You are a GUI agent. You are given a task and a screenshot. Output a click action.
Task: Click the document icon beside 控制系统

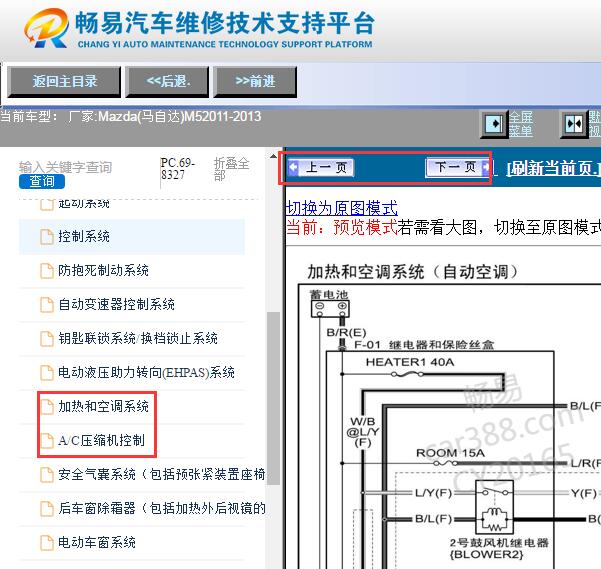[47, 236]
